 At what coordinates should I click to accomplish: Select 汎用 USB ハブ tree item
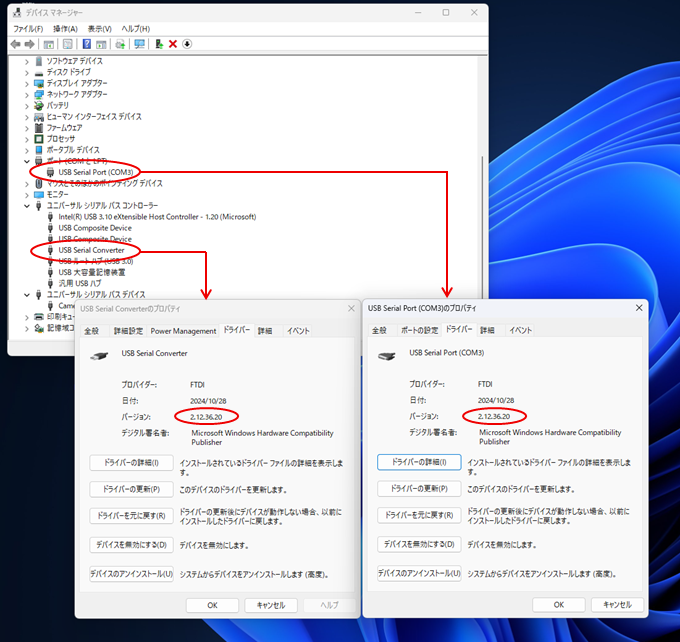(x=80, y=283)
